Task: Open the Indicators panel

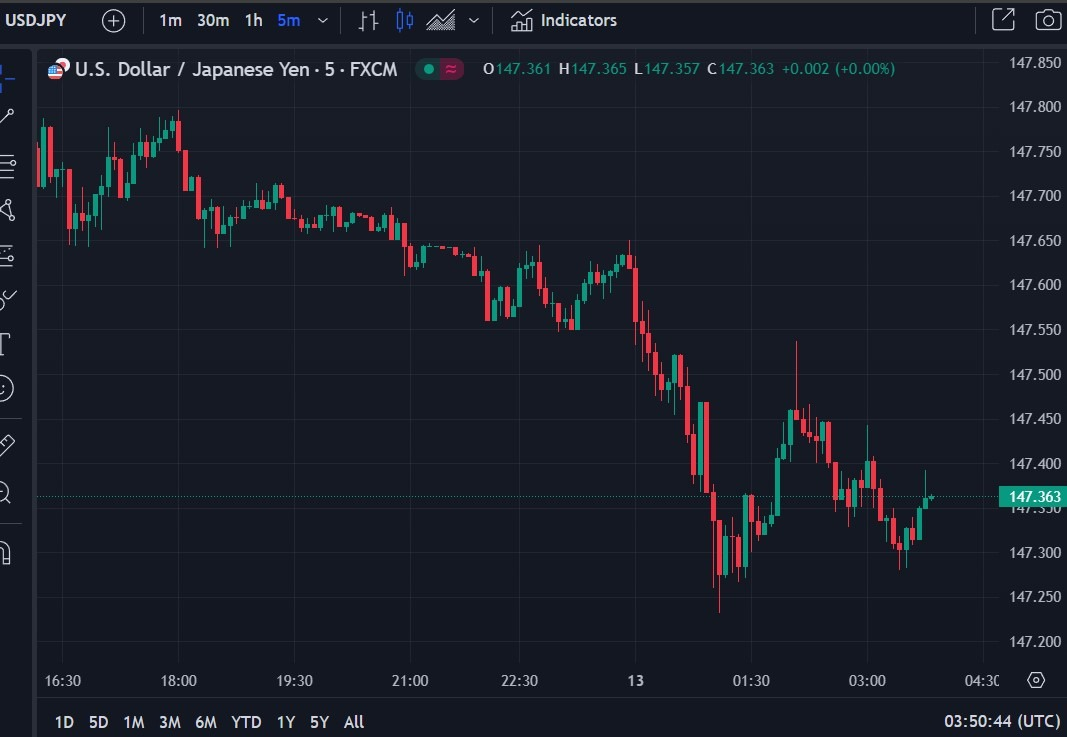Action: coord(563,21)
